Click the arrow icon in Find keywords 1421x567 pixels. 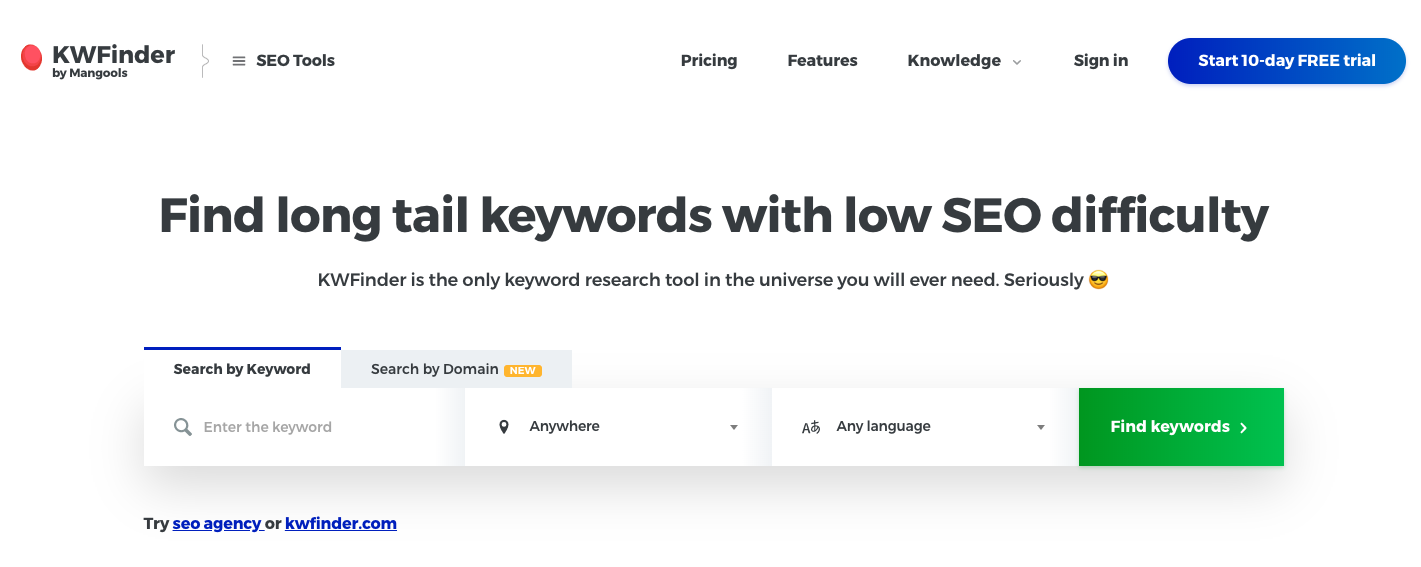click(x=1244, y=427)
